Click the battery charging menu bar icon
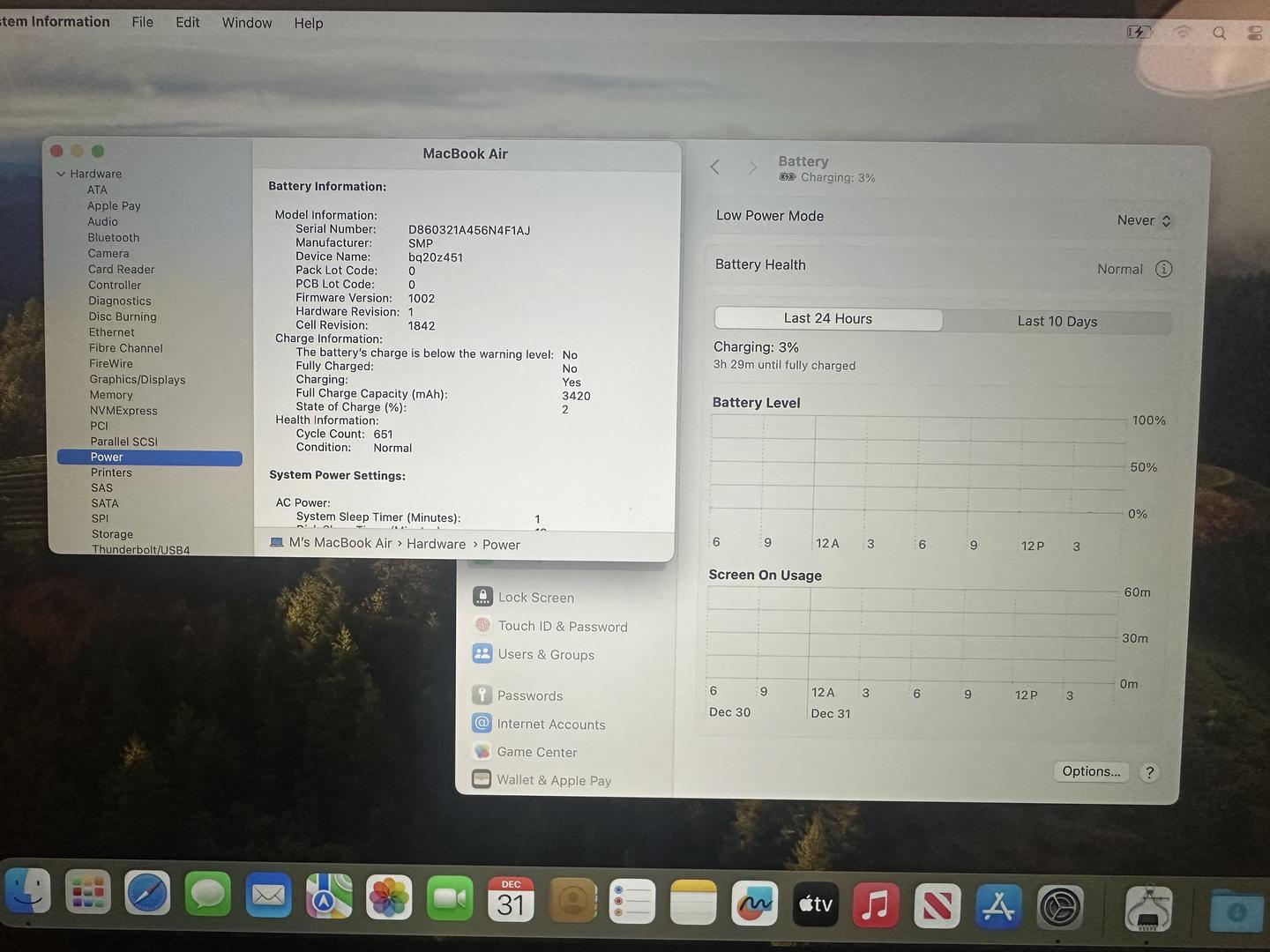Viewport: 1270px width, 952px height. [1139, 32]
